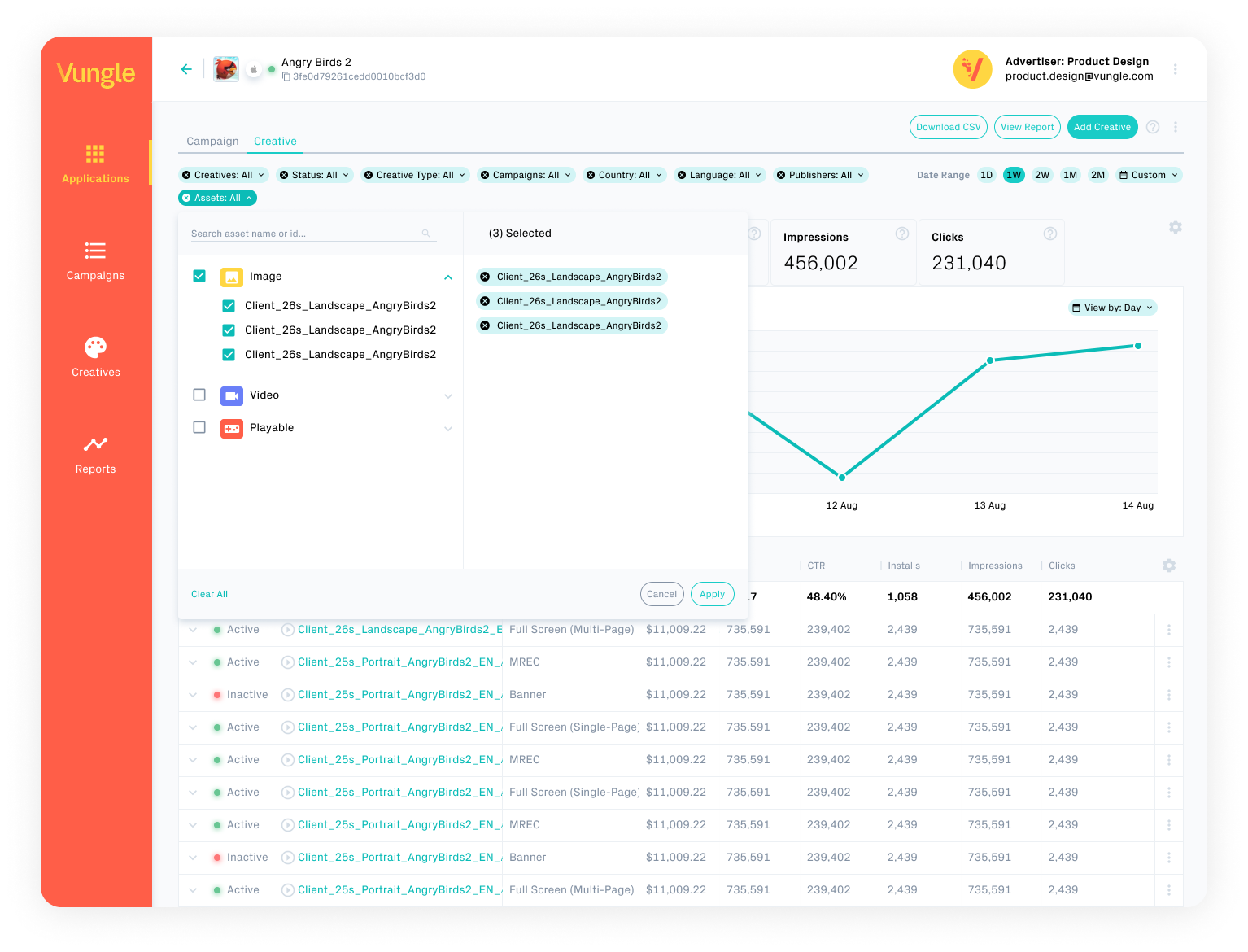
Task: Click Add Creative button
Action: (1102, 127)
